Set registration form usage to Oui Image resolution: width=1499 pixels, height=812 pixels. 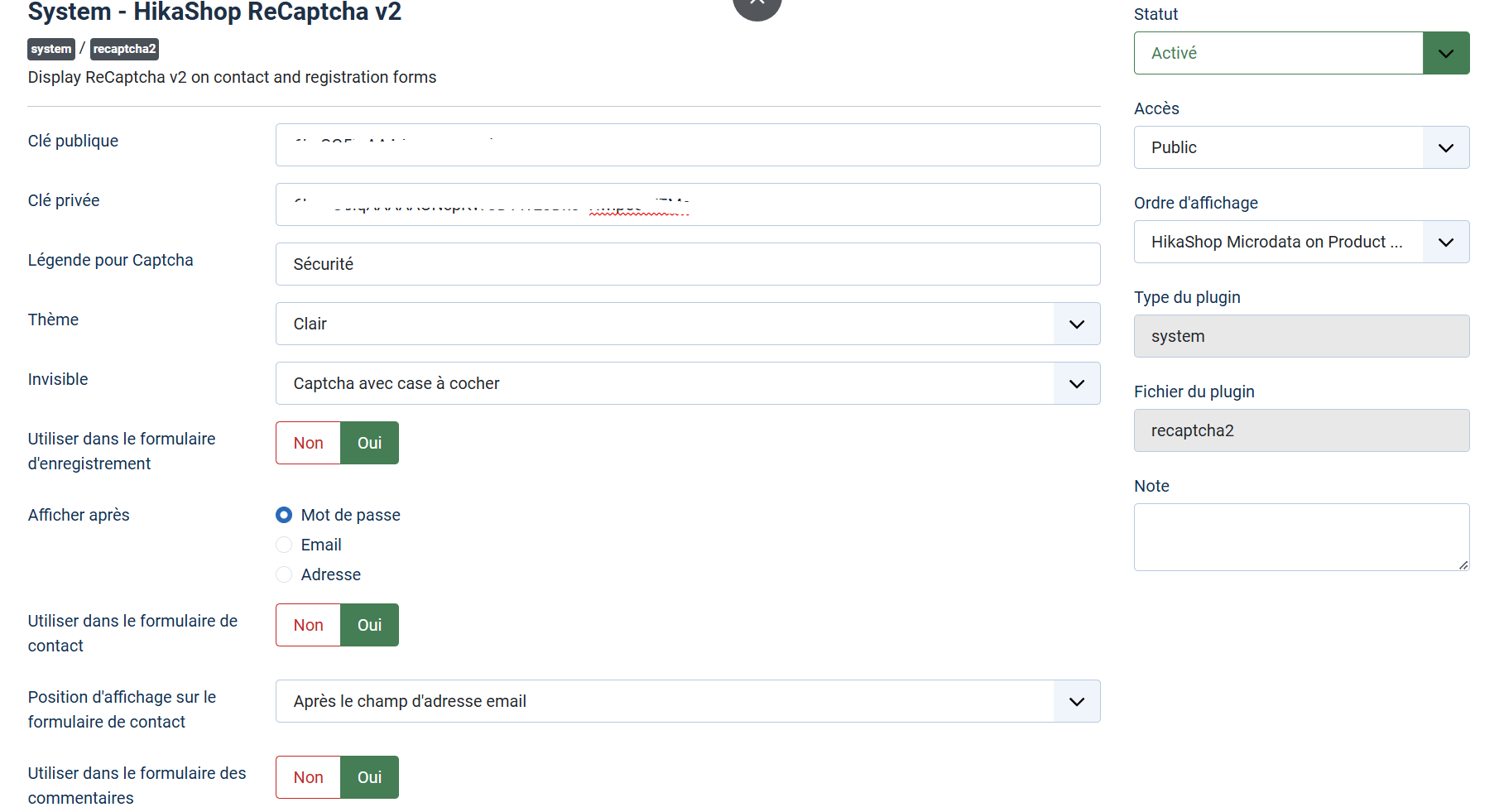click(369, 443)
